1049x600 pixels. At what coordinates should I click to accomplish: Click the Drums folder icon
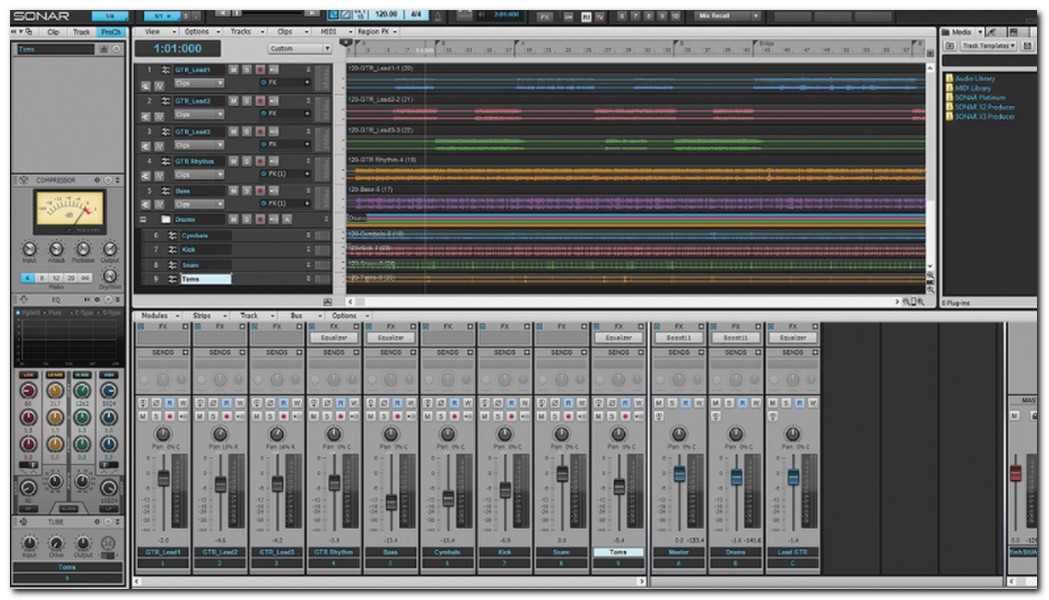tap(166, 219)
